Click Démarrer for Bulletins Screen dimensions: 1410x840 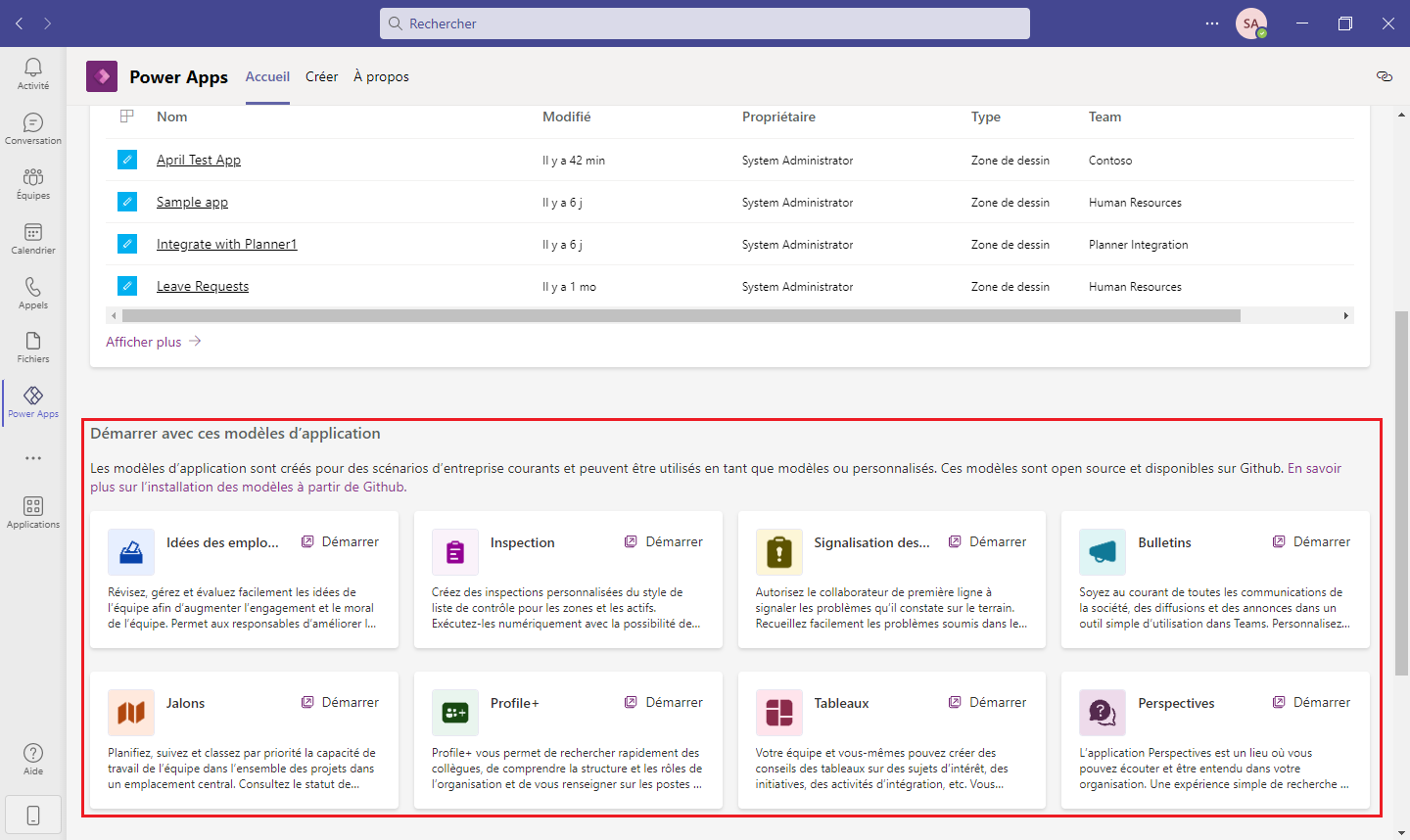[x=1311, y=541]
